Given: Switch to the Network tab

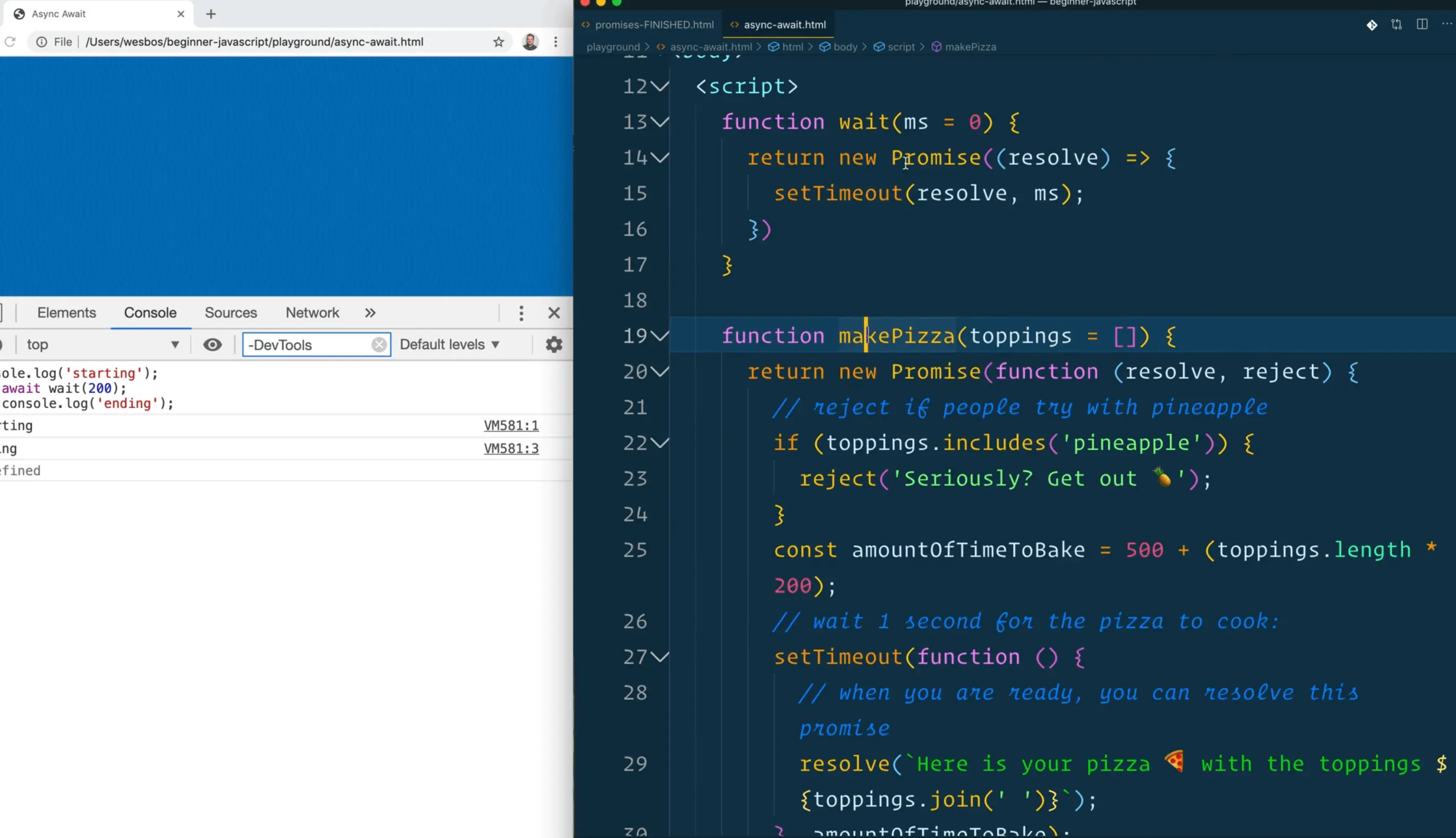Looking at the screenshot, I should point(312,313).
